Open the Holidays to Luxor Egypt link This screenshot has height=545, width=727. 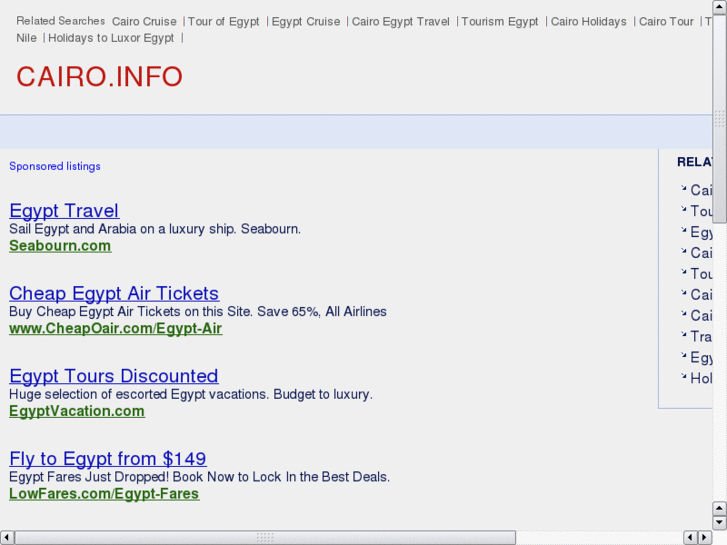click(x=111, y=38)
